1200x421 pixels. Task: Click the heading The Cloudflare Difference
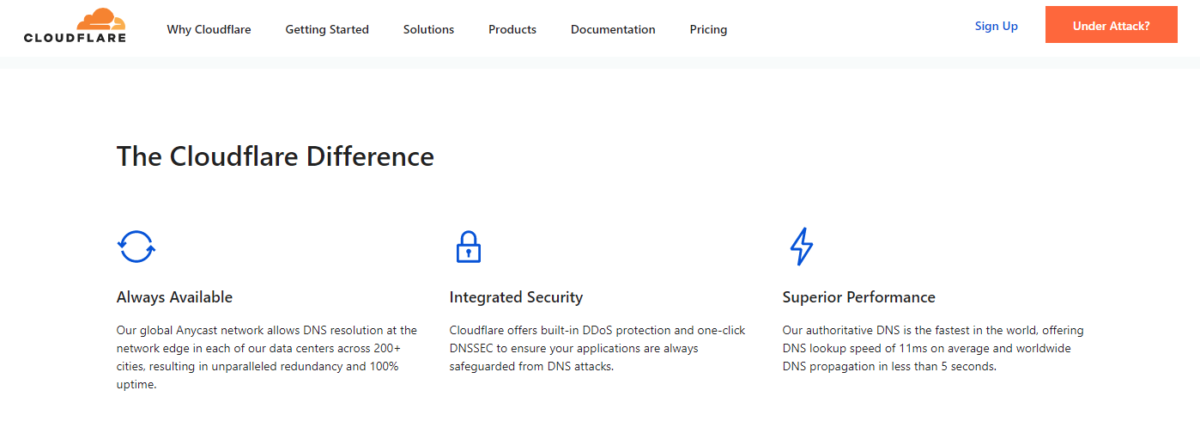tap(275, 157)
